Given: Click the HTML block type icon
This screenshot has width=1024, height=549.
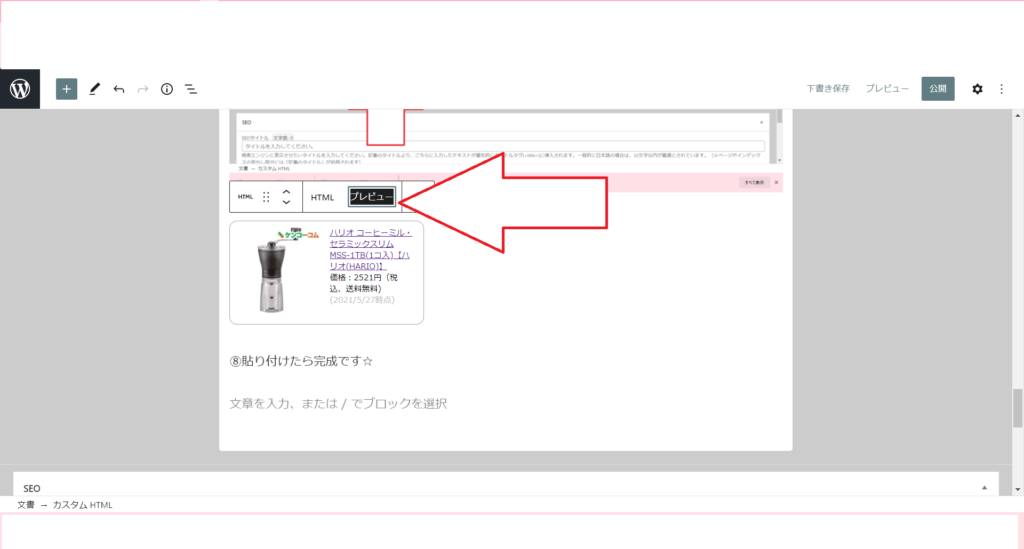Looking at the screenshot, I should click(x=245, y=196).
